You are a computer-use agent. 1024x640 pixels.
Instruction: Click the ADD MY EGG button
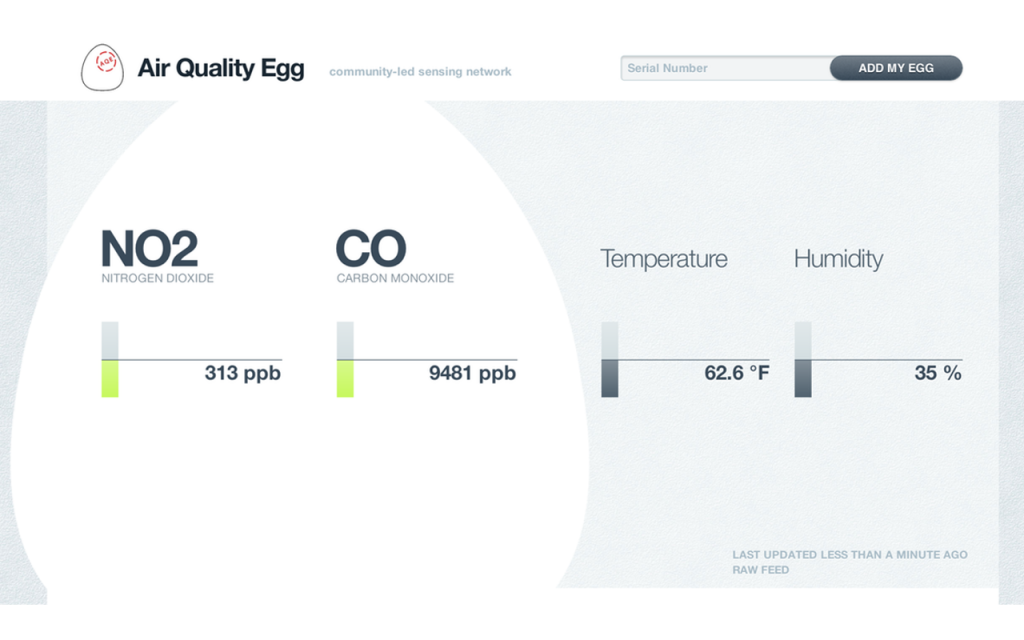[896, 68]
